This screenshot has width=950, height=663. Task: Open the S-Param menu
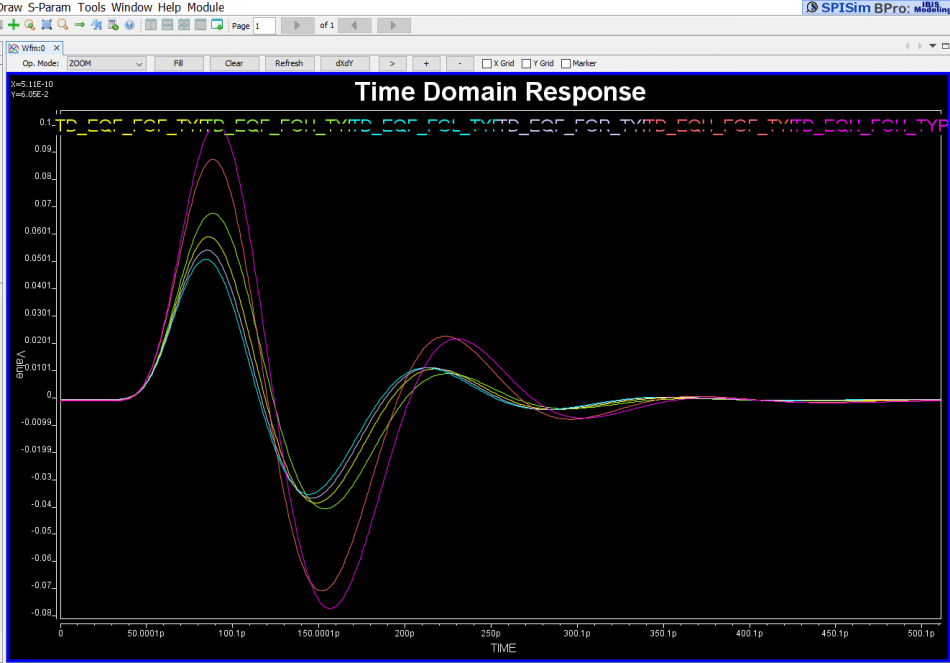tap(50, 7)
